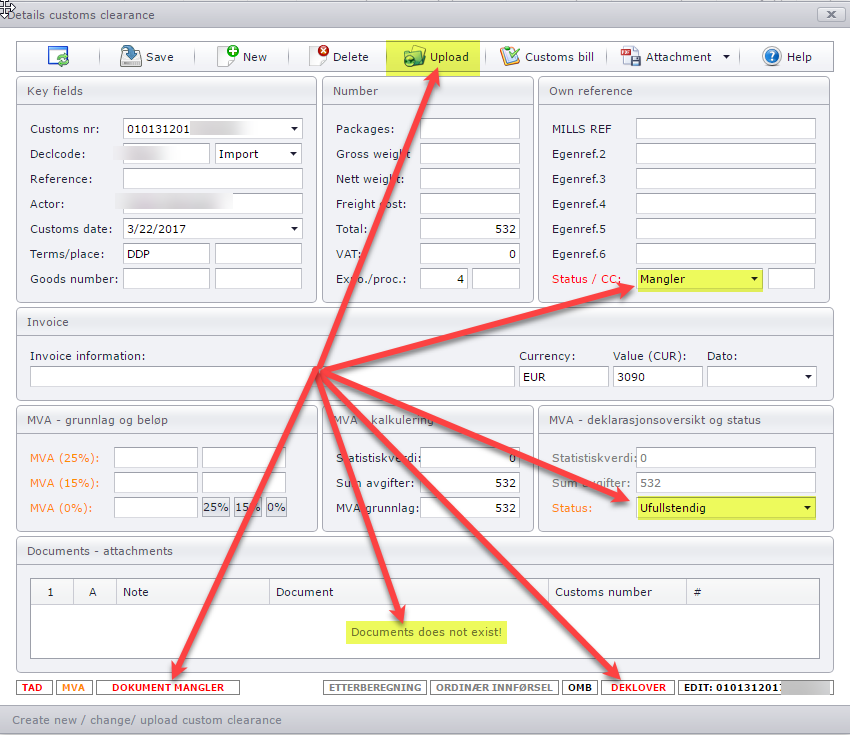Expand the Attachment dropdown arrow

[726, 58]
